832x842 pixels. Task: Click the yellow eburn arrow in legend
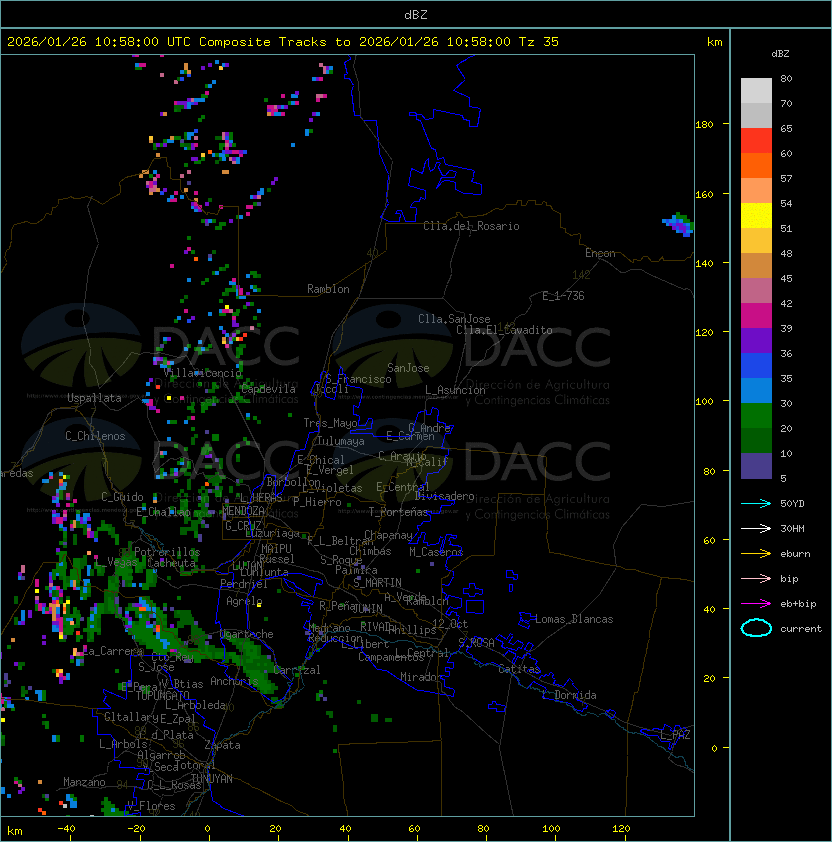pos(756,554)
